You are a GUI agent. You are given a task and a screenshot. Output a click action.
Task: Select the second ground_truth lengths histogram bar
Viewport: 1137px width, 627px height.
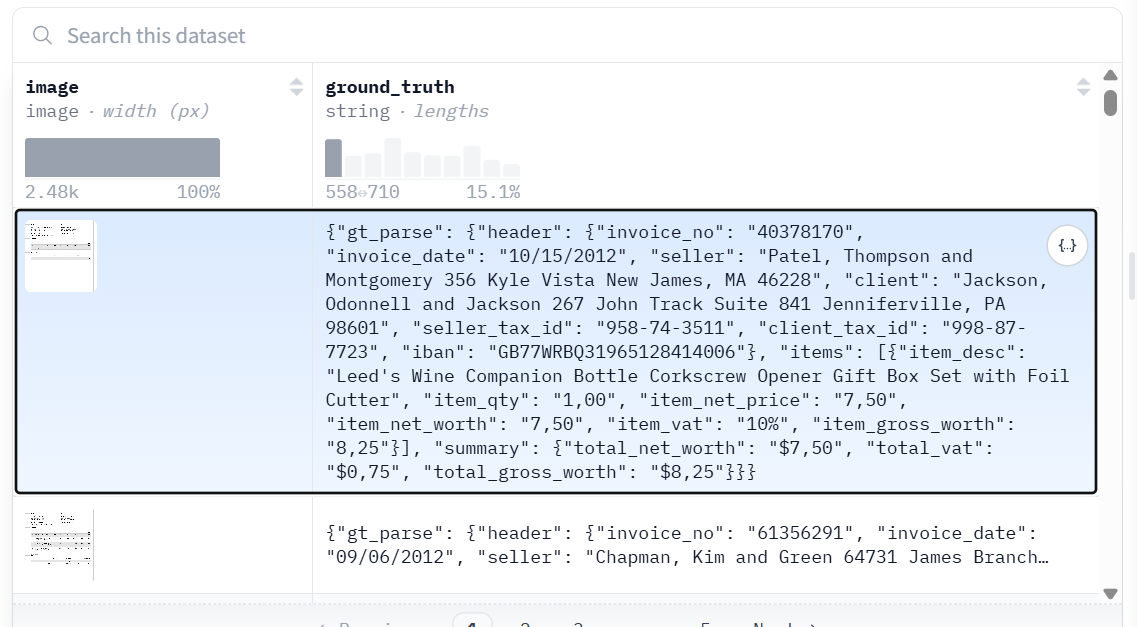click(x=353, y=166)
